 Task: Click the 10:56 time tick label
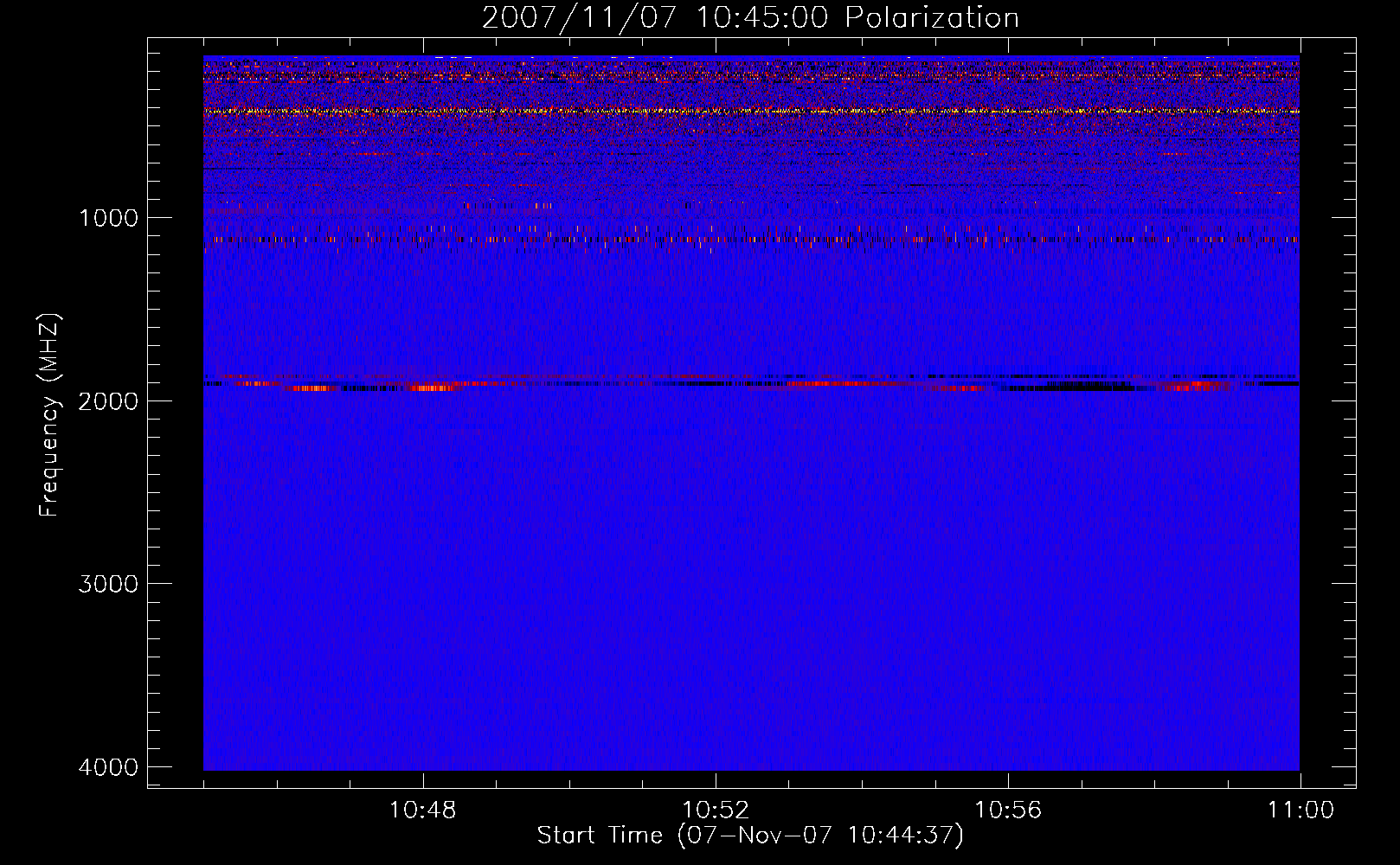pyautogui.click(x=1008, y=811)
